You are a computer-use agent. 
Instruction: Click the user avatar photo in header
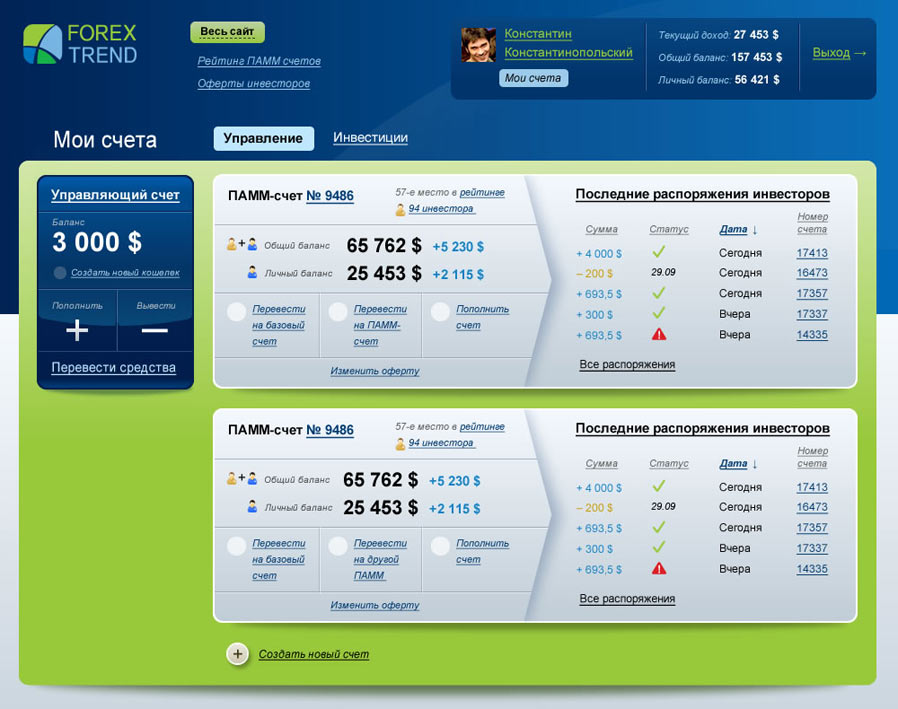(x=479, y=45)
